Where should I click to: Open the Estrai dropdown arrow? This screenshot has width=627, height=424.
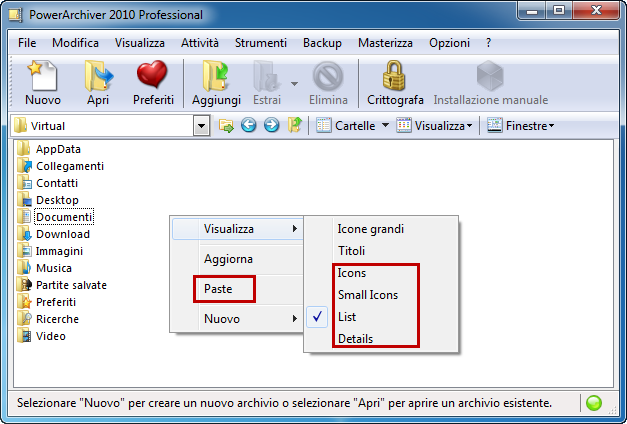tap(294, 84)
